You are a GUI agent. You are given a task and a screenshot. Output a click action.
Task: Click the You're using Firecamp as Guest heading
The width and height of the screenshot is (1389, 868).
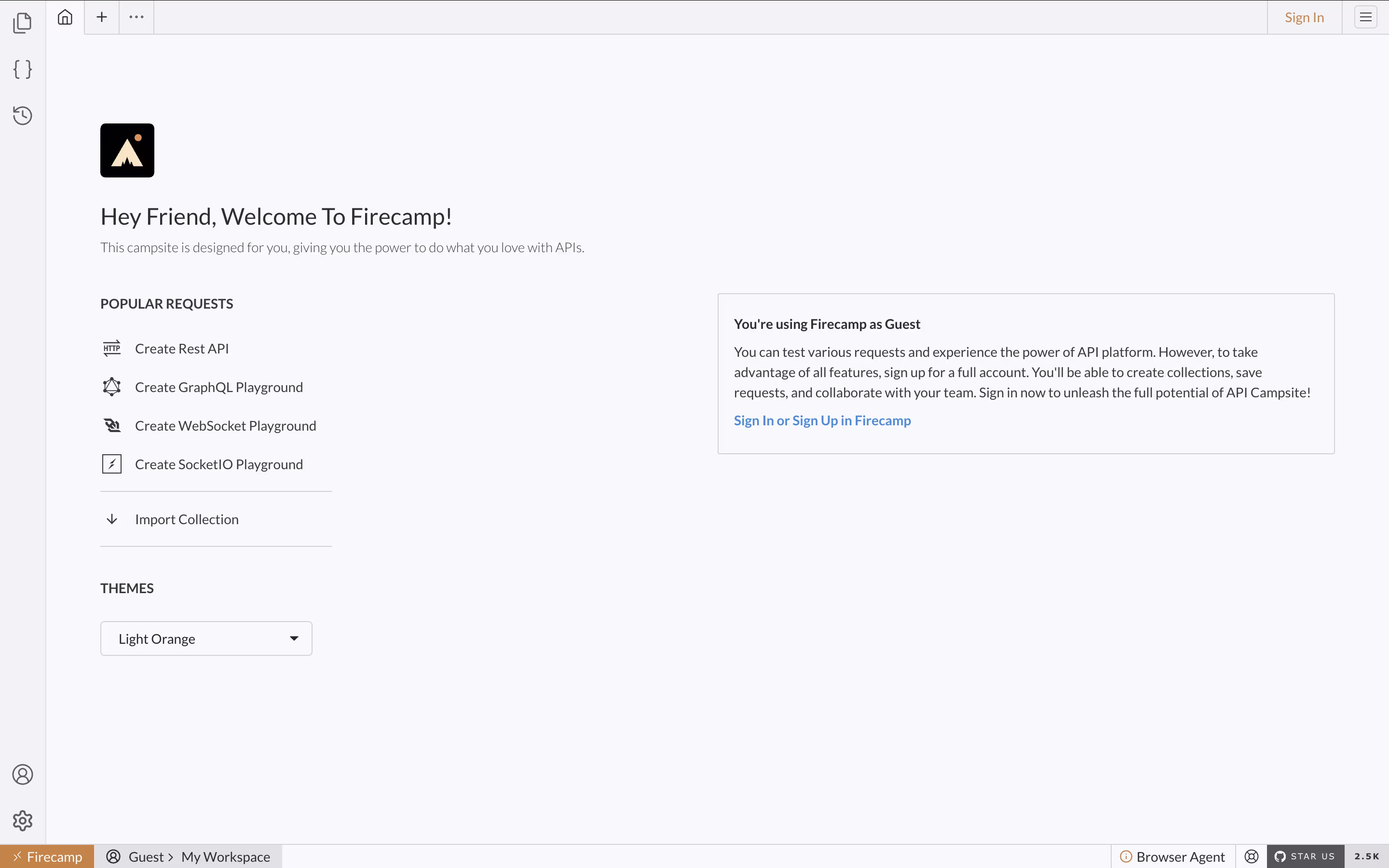point(827,324)
